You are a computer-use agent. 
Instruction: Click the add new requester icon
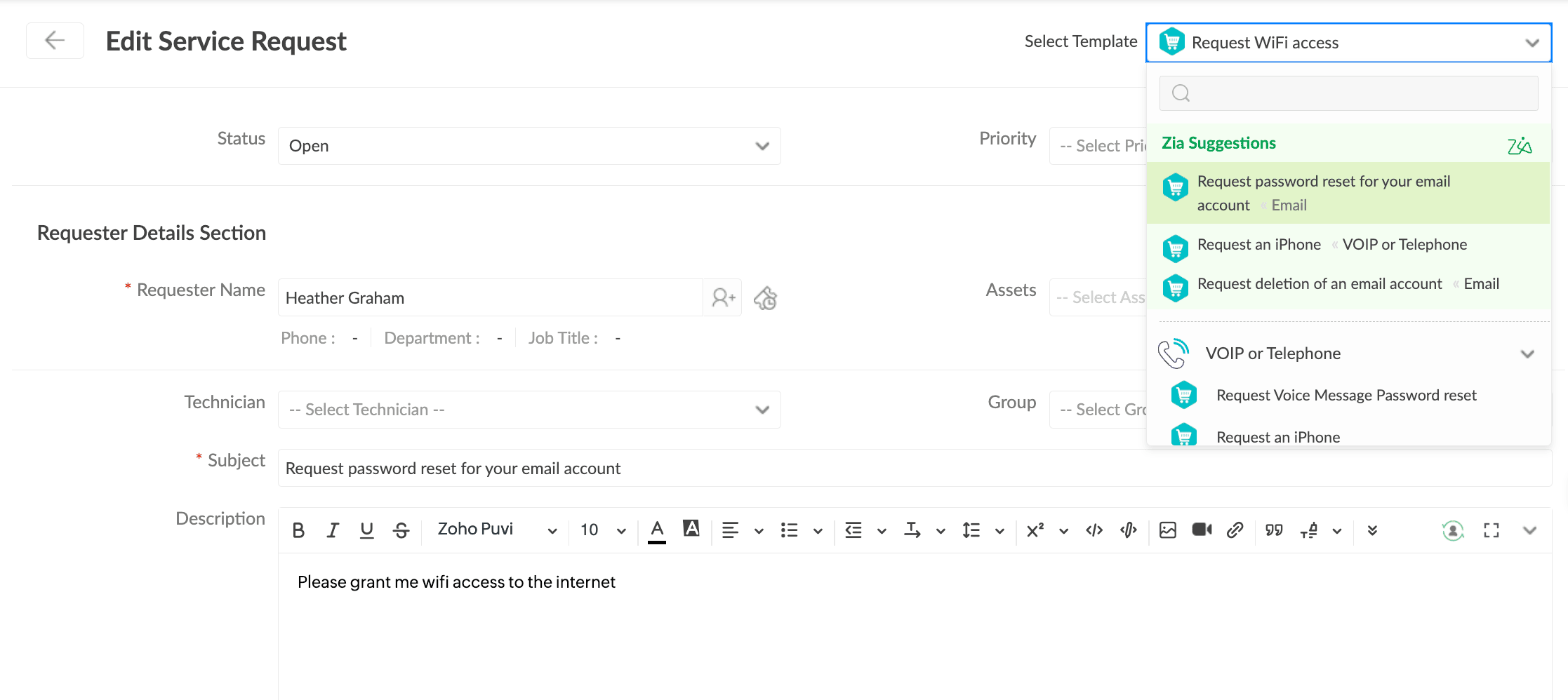coord(723,297)
